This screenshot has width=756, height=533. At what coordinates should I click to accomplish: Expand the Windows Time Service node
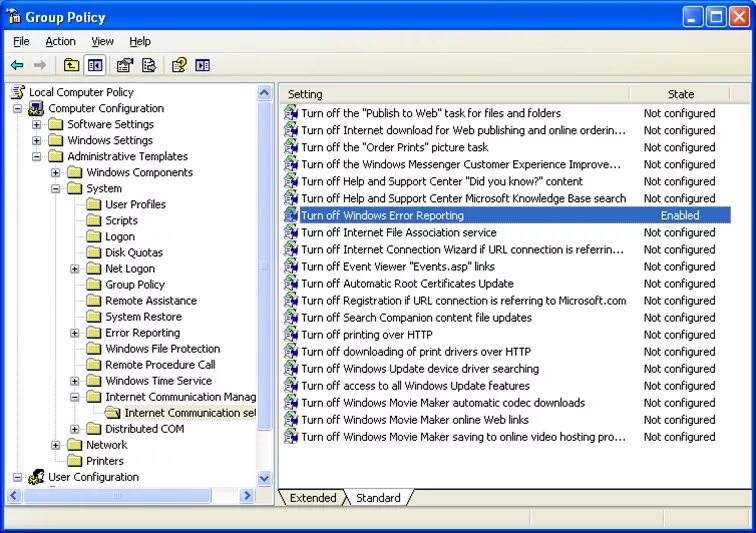point(75,381)
